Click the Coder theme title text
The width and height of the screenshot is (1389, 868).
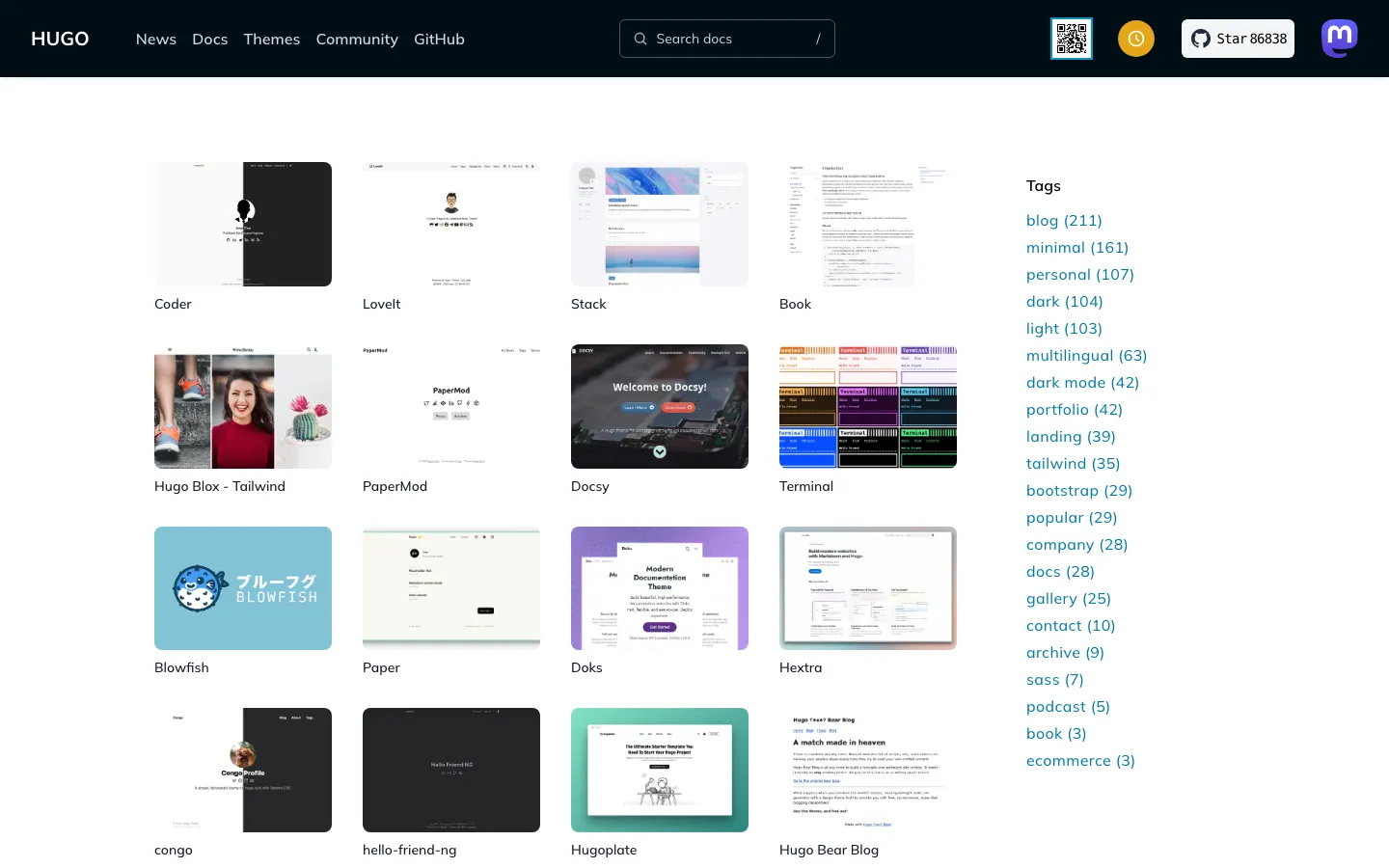coord(173,304)
